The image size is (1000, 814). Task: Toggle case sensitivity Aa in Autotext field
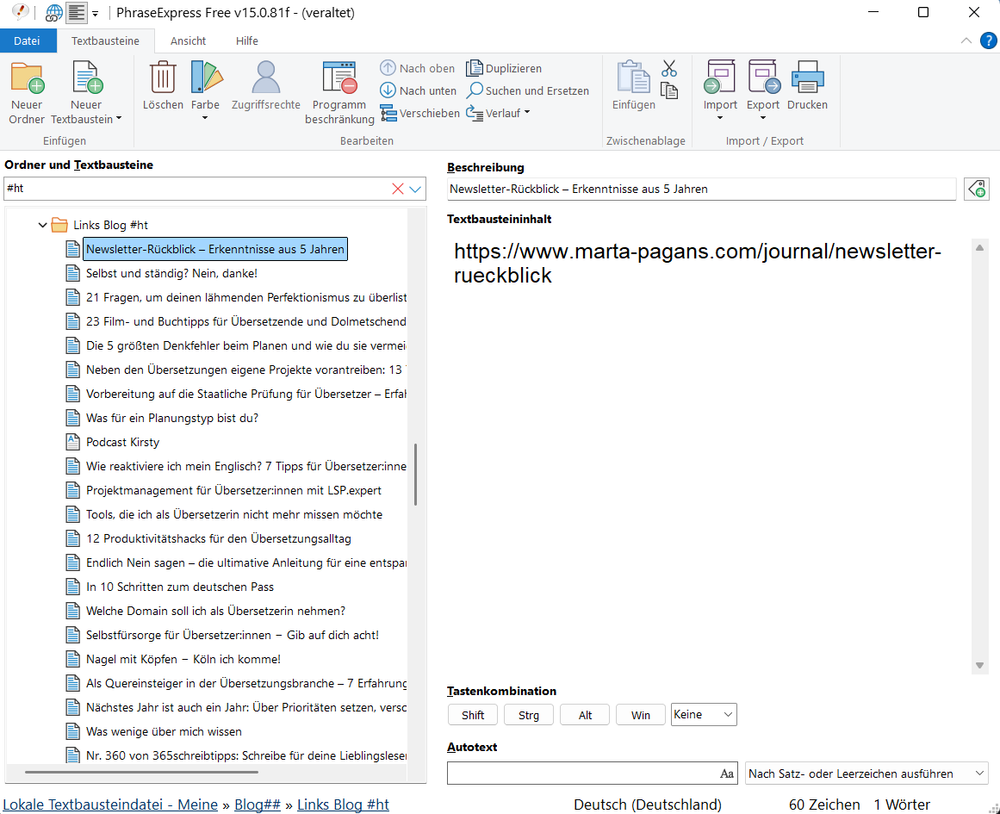coord(726,774)
